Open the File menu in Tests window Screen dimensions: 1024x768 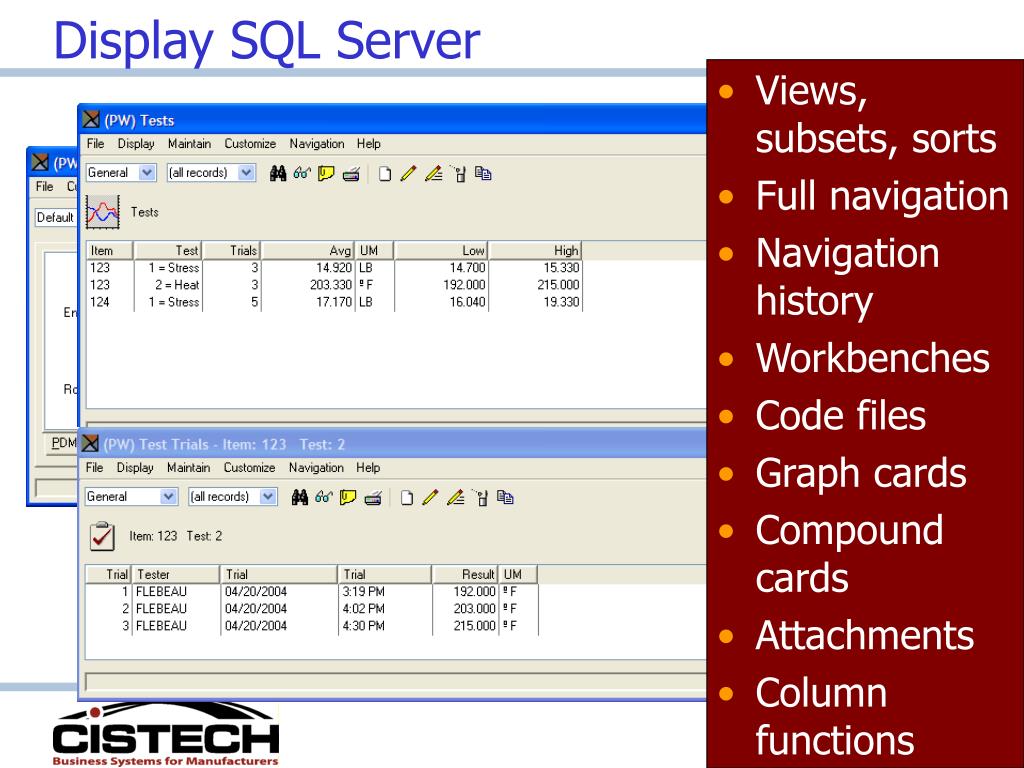pos(95,143)
